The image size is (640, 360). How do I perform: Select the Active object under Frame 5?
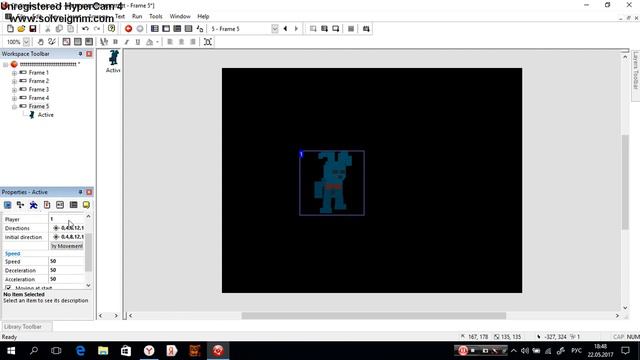point(46,115)
